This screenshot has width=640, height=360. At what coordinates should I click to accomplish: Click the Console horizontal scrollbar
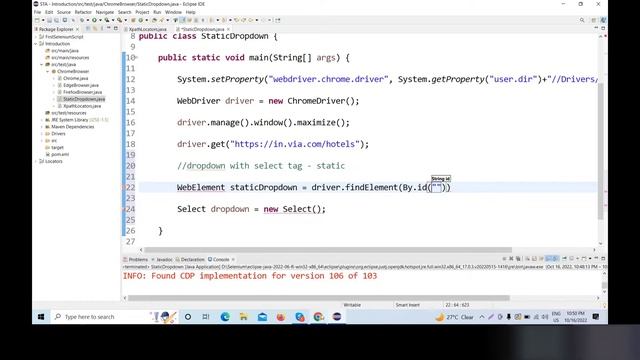click(x=319, y=298)
